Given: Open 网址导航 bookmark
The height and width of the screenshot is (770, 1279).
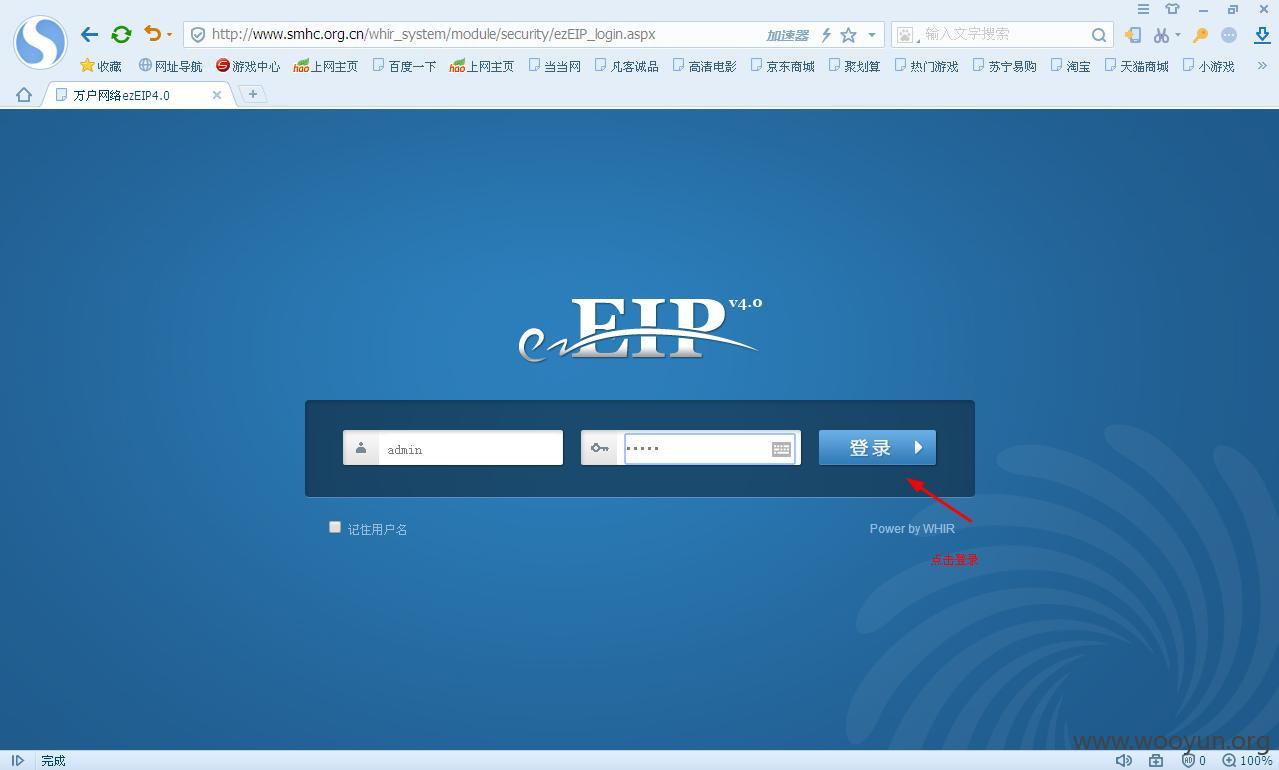Looking at the screenshot, I should [x=170, y=66].
